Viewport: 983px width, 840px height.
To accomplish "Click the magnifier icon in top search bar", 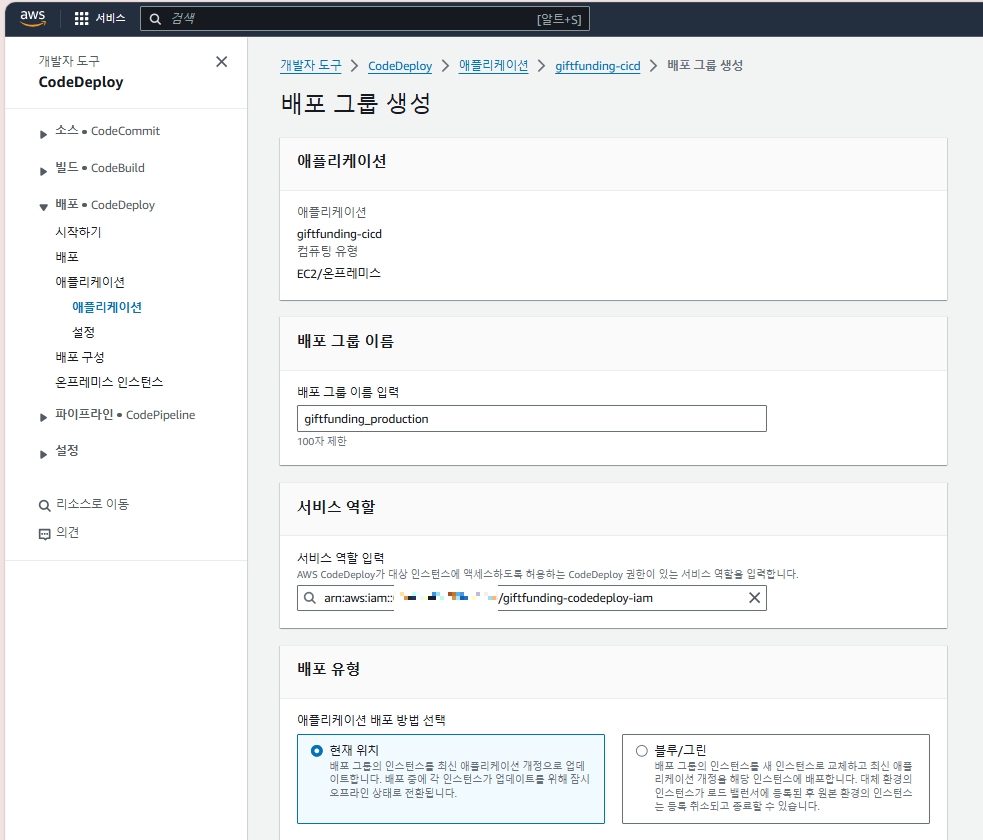I will click(x=155, y=19).
